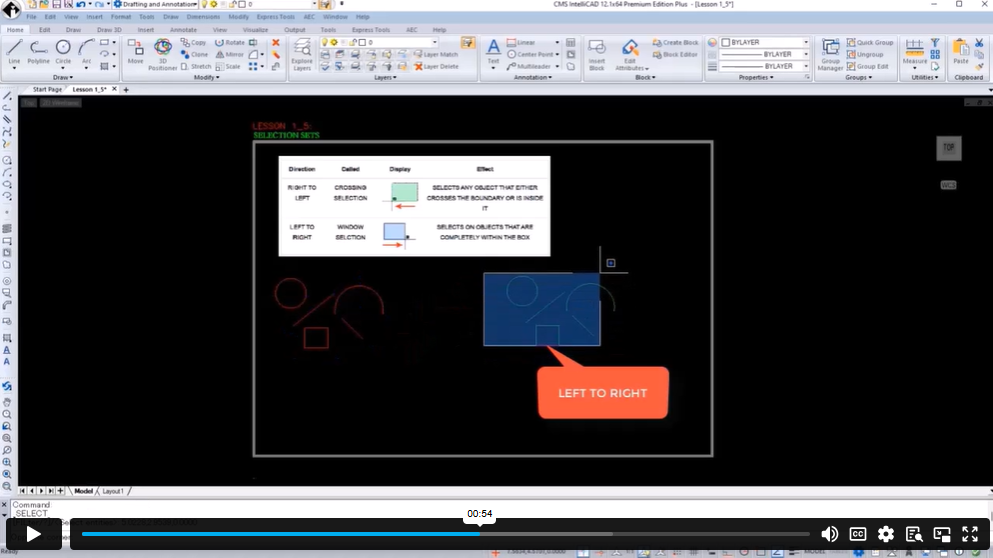This screenshot has width=993, height=558.
Task: Switch to the Annotate ribbon tab
Action: [183, 30]
